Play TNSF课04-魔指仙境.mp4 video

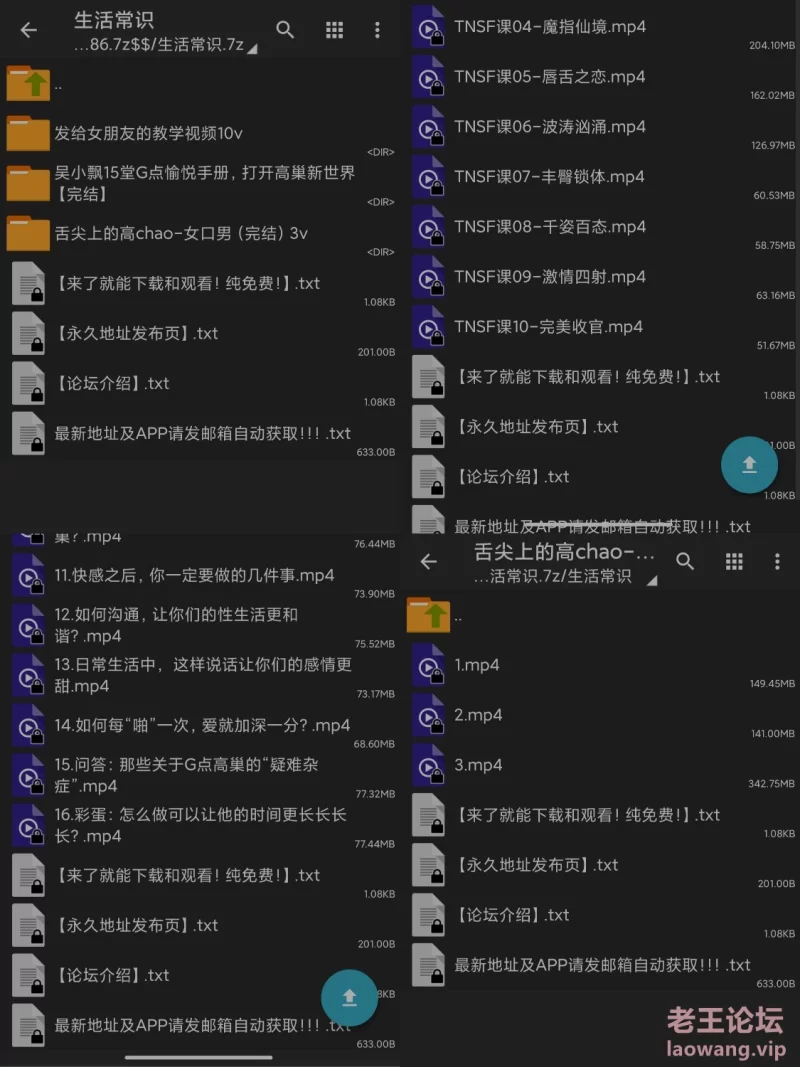pyautogui.click(x=600, y=28)
